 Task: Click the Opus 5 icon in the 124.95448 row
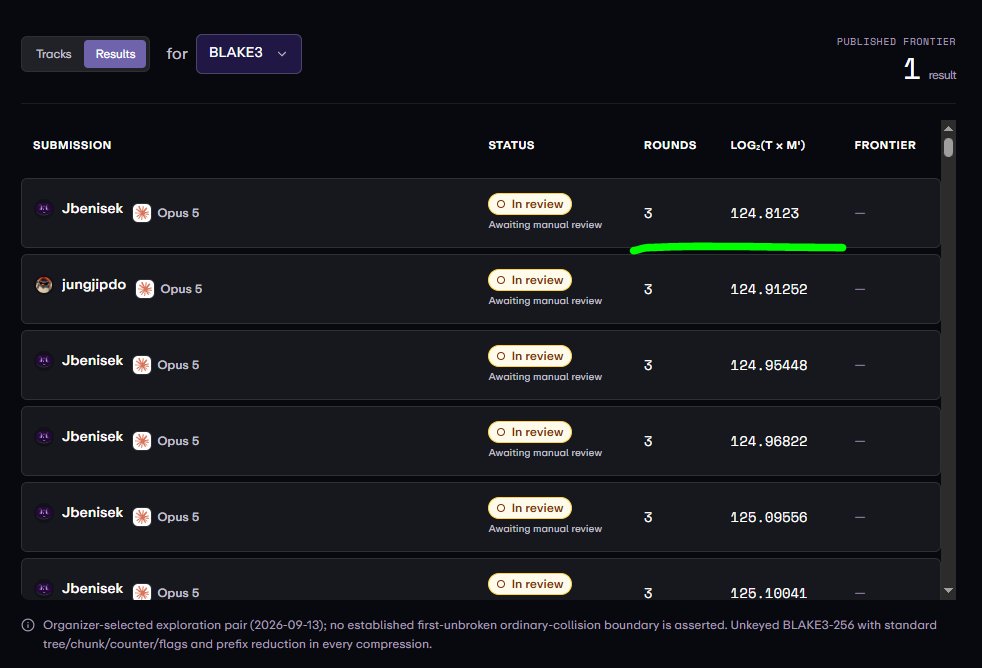(x=142, y=365)
